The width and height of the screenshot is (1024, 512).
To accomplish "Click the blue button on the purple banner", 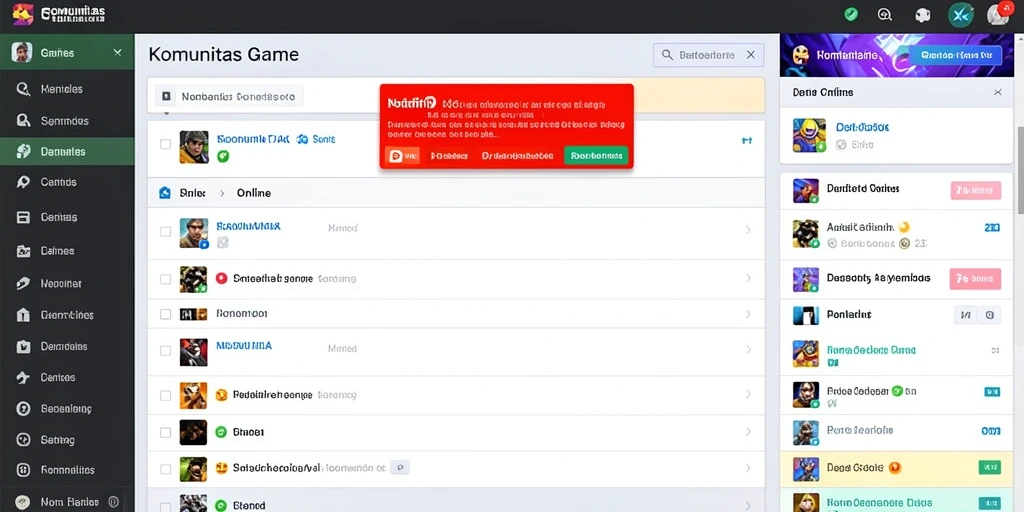I will [x=955, y=56].
